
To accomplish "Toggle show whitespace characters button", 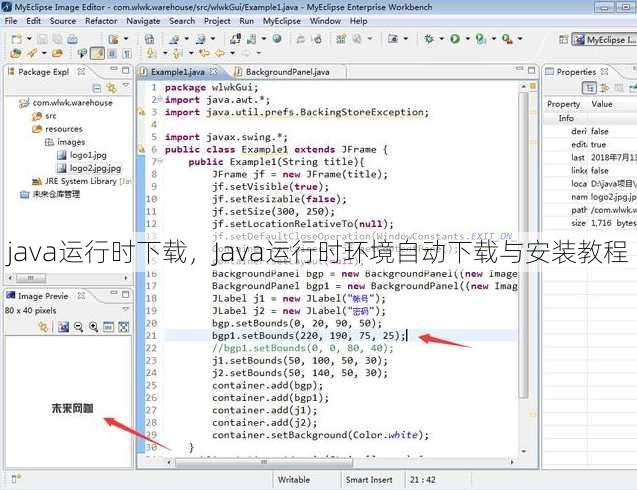I will 127,53.
